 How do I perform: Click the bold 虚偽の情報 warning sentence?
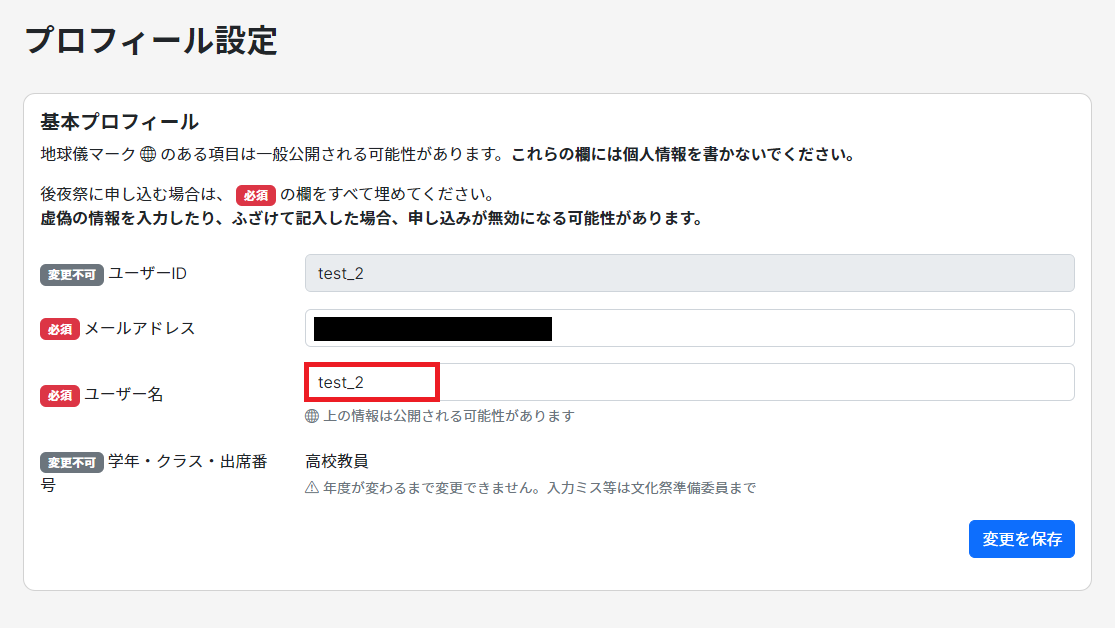[370, 218]
